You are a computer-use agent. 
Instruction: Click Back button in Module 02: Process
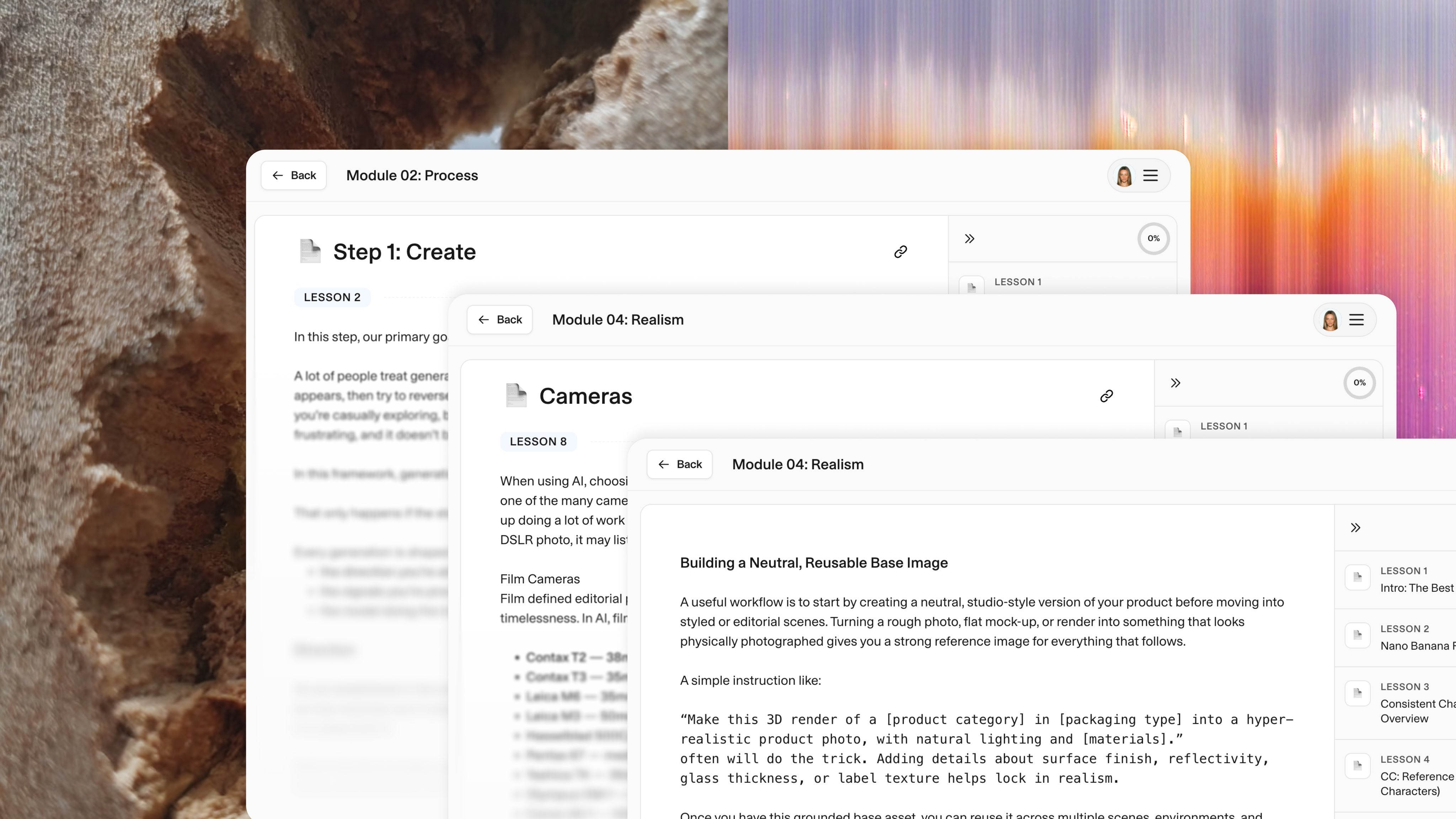293,175
